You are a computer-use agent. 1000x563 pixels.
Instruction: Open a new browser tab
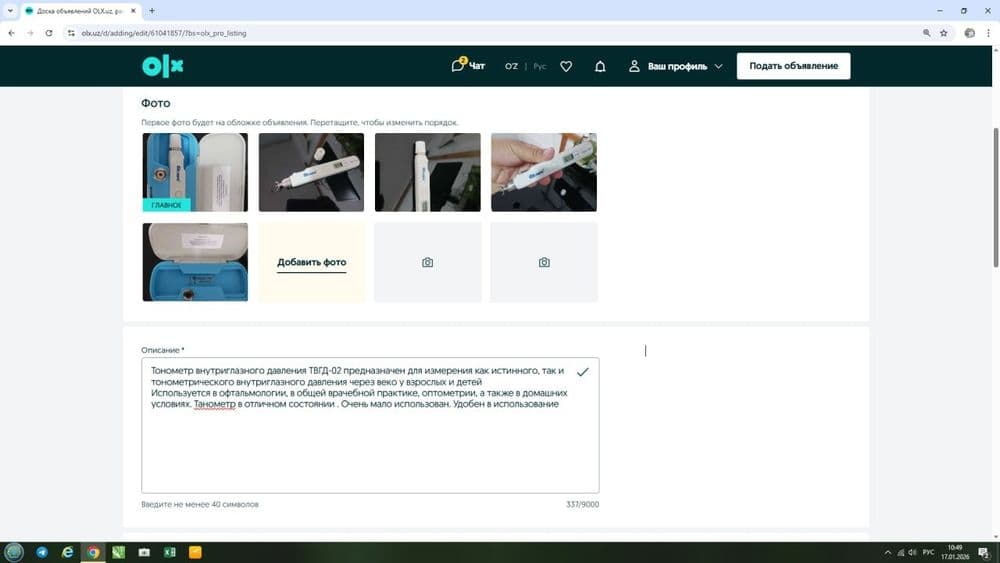click(152, 11)
